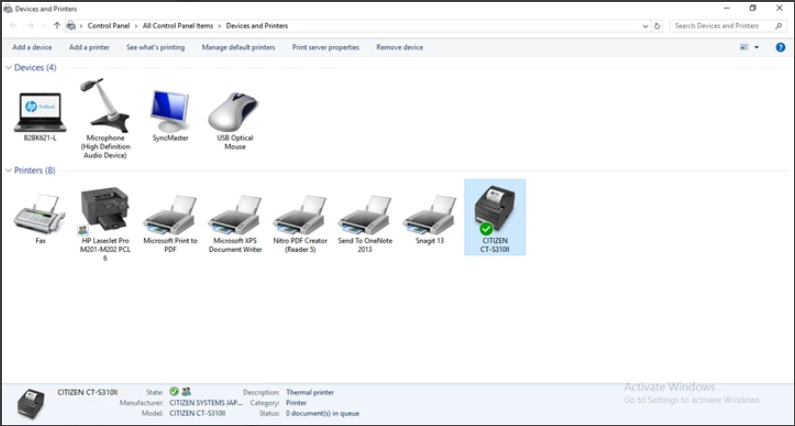The height and width of the screenshot is (426, 795).
Task: Select the CITIZEN CT-S310II thermal printer
Action: tap(495, 217)
